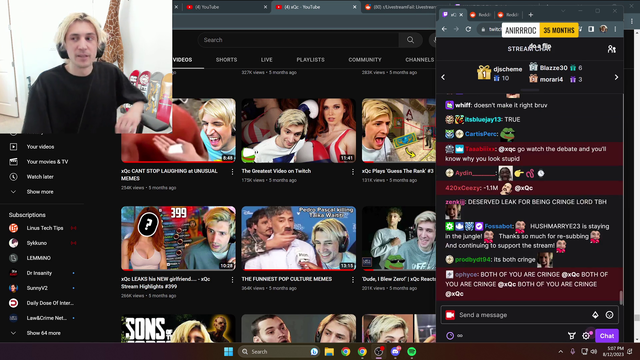Switch to the LivestreamFail browser tab
The width and height of the screenshot is (640, 360).
coord(400,7)
